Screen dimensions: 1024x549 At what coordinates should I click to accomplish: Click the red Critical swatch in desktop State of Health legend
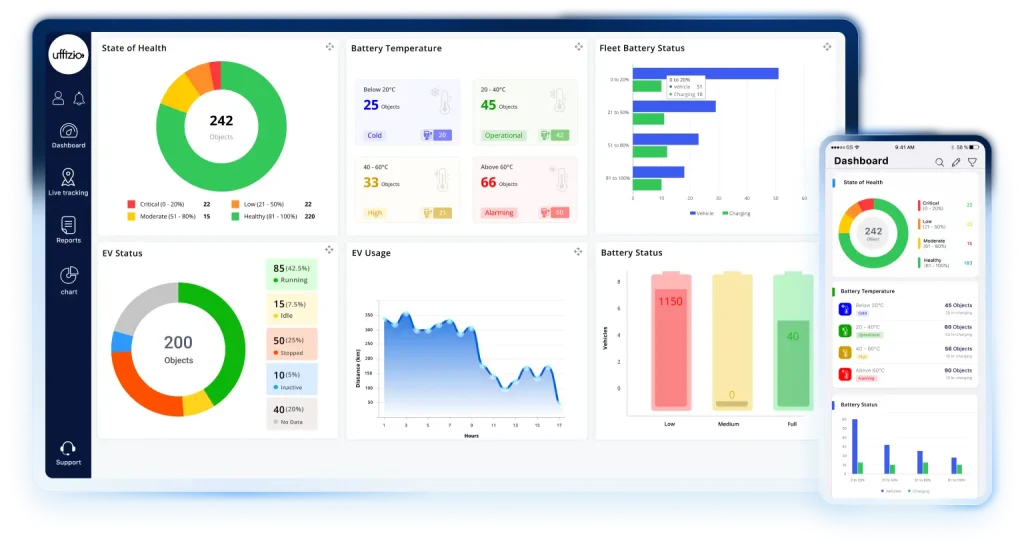click(x=131, y=204)
